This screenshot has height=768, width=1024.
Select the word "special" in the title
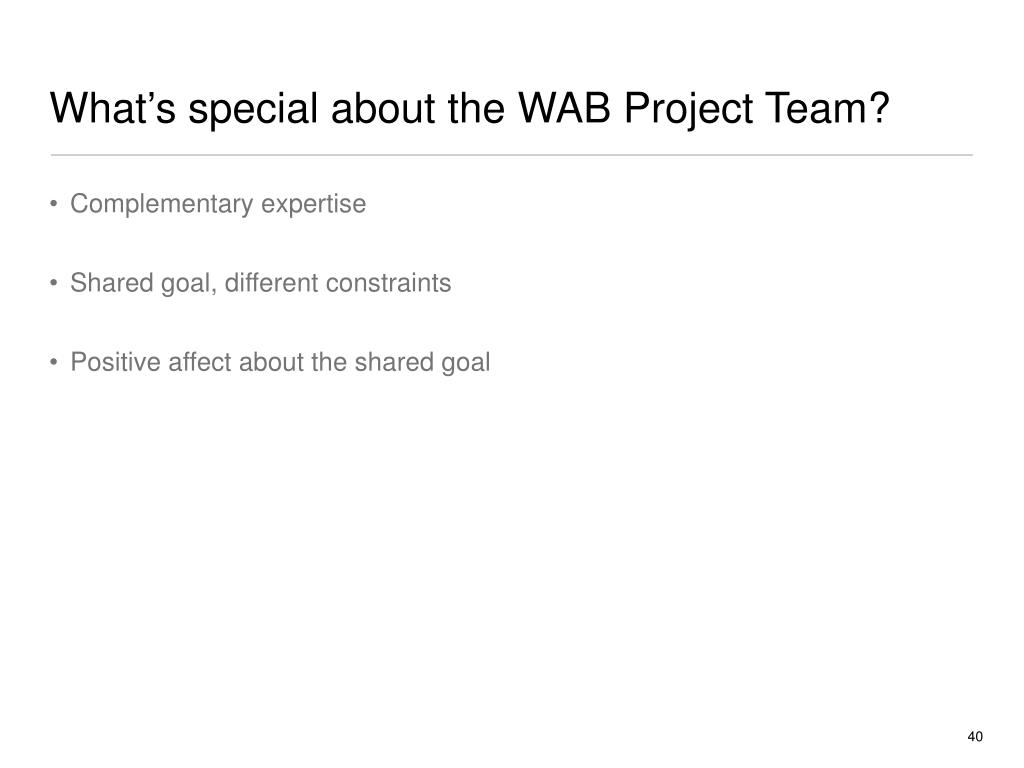(x=253, y=110)
